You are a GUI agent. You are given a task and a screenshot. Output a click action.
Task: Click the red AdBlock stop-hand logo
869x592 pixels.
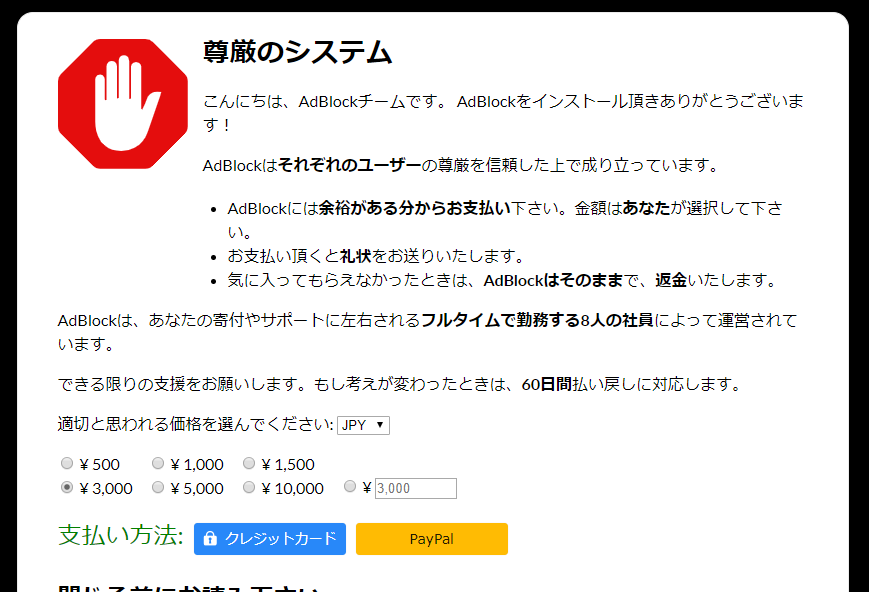click(x=122, y=104)
